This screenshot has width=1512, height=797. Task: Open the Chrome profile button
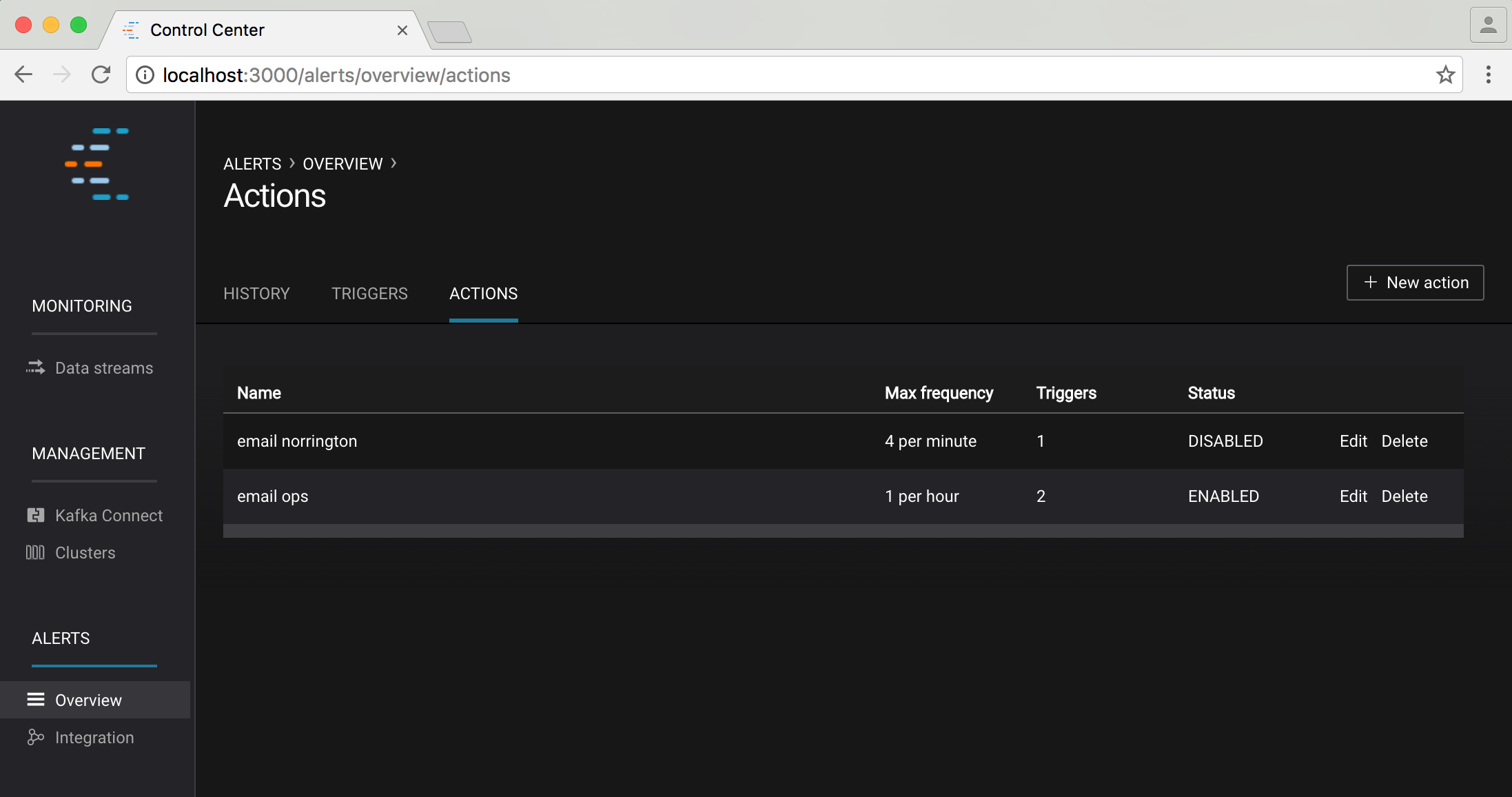point(1488,26)
